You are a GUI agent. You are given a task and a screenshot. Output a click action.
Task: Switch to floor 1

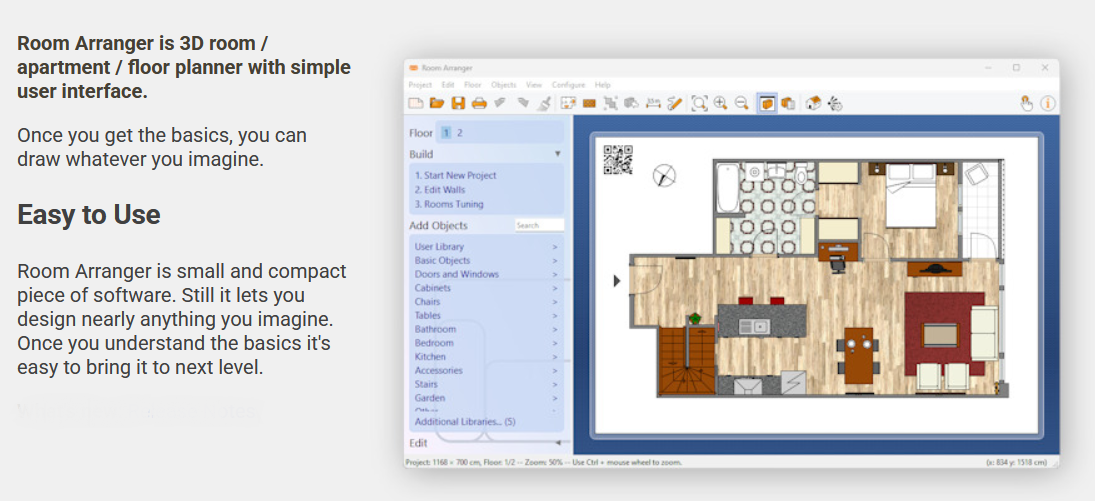(x=446, y=133)
